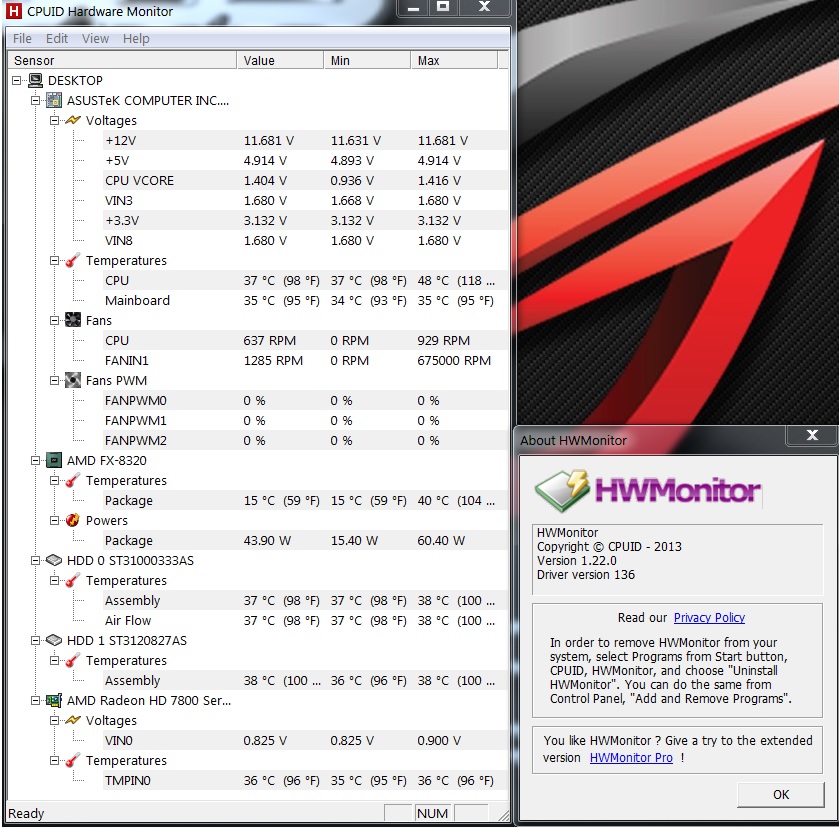
Task: Select the VIN0 voltage row
Action: 305,740
